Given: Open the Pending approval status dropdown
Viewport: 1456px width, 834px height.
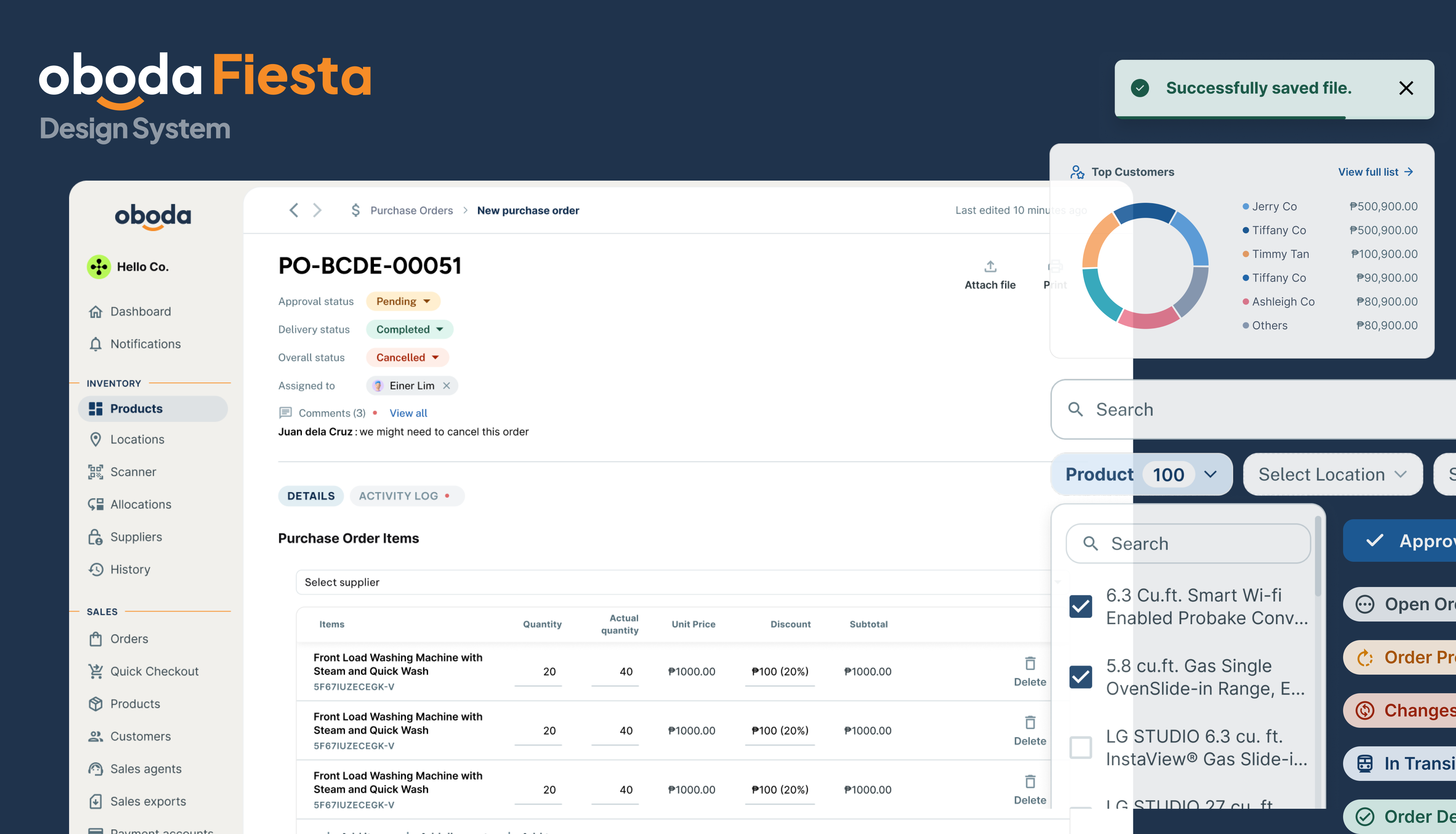Looking at the screenshot, I should 404,301.
